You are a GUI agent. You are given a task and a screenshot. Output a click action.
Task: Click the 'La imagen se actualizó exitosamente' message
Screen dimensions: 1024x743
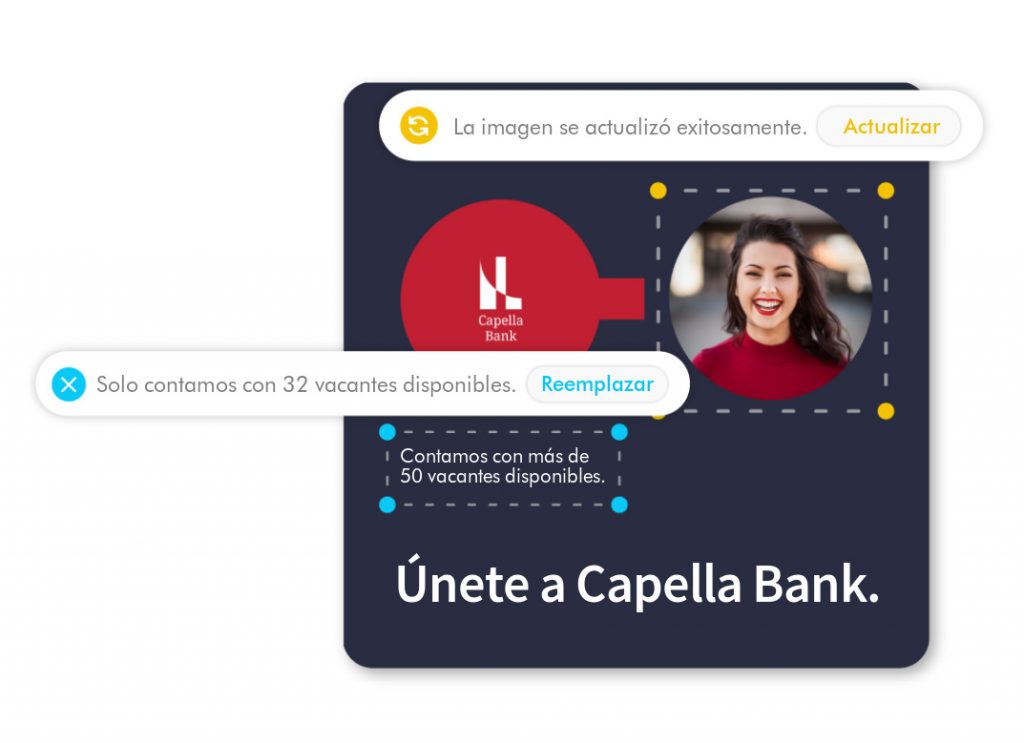[630, 127]
